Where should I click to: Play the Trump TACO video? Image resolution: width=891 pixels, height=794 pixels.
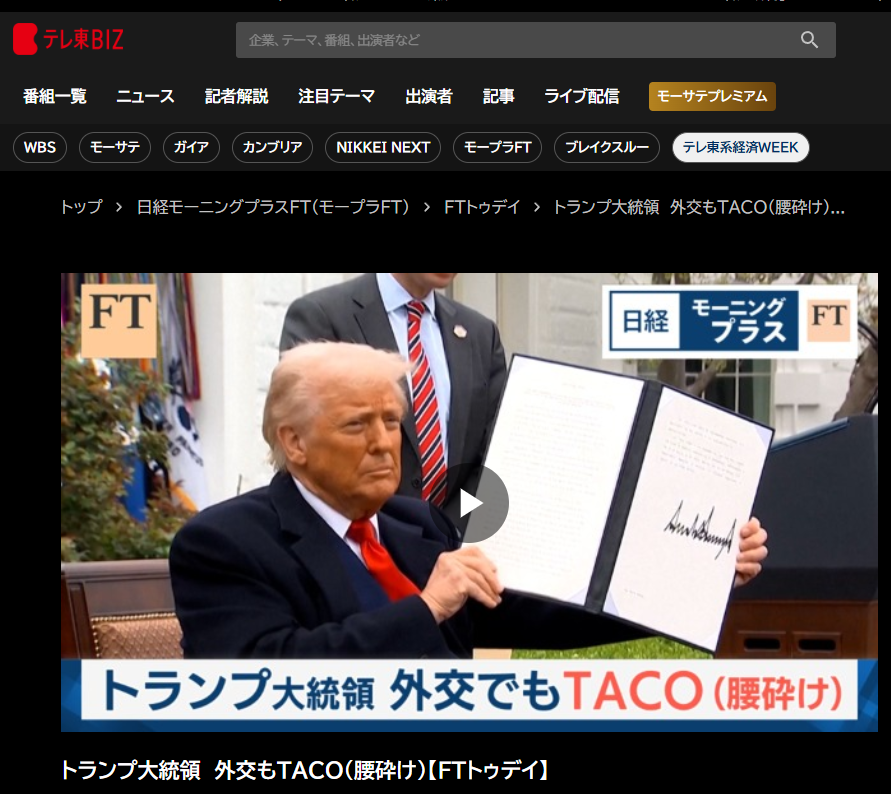(x=470, y=503)
